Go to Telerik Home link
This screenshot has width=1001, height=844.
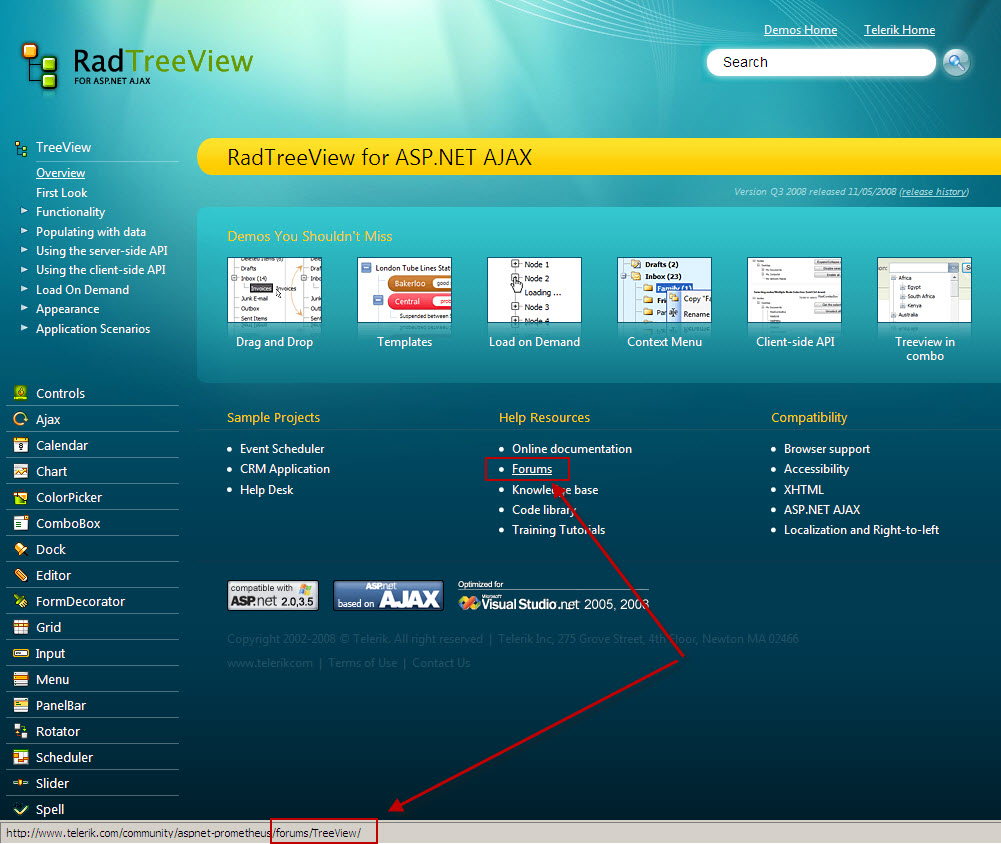(x=899, y=30)
